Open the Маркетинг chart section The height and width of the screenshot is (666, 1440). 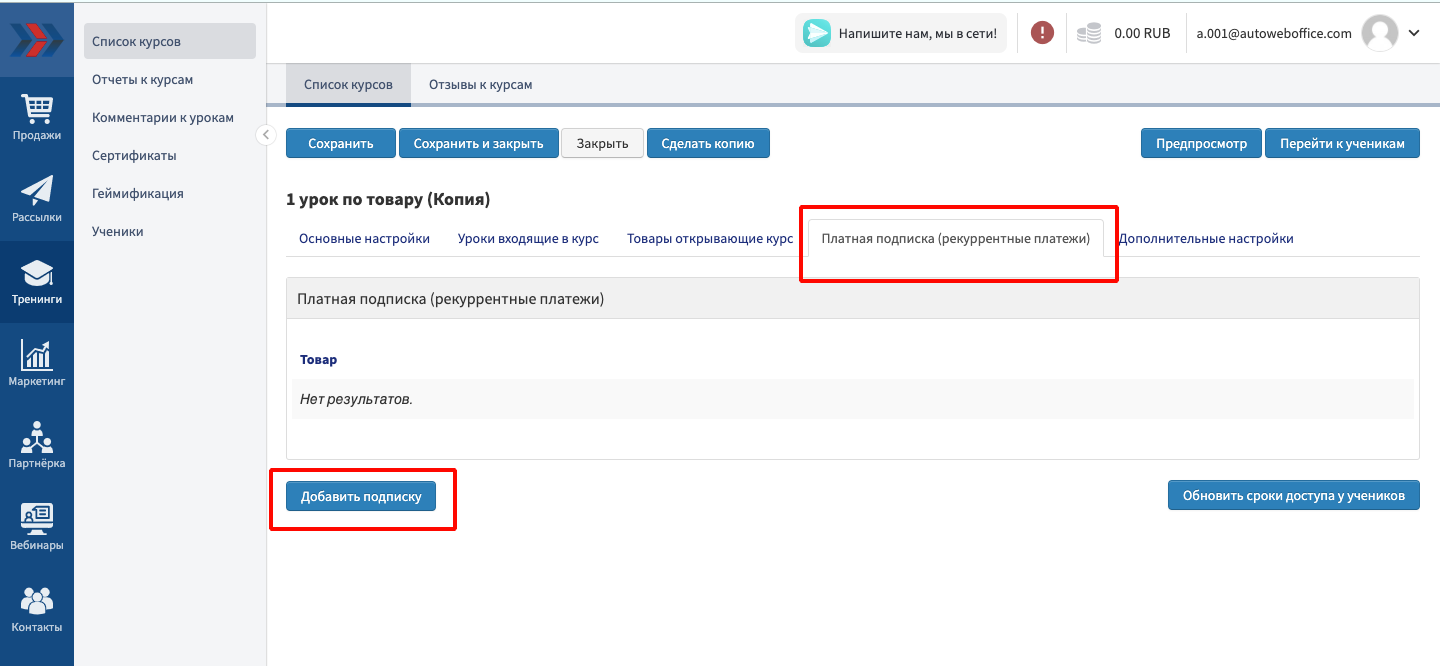[x=37, y=363]
